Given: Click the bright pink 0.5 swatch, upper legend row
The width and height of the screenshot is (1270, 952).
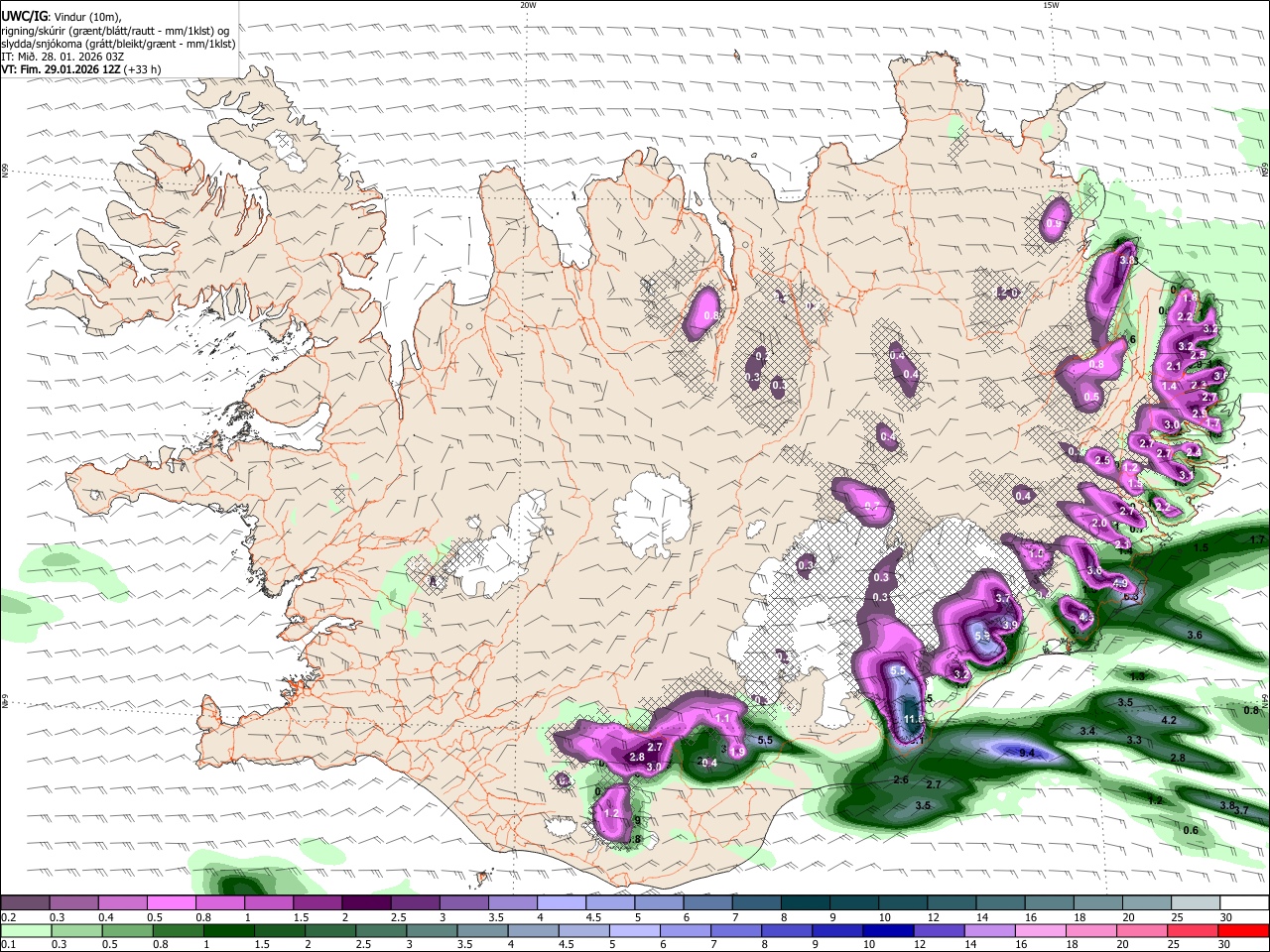Looking at the screenshot, I should pos(172,902).
